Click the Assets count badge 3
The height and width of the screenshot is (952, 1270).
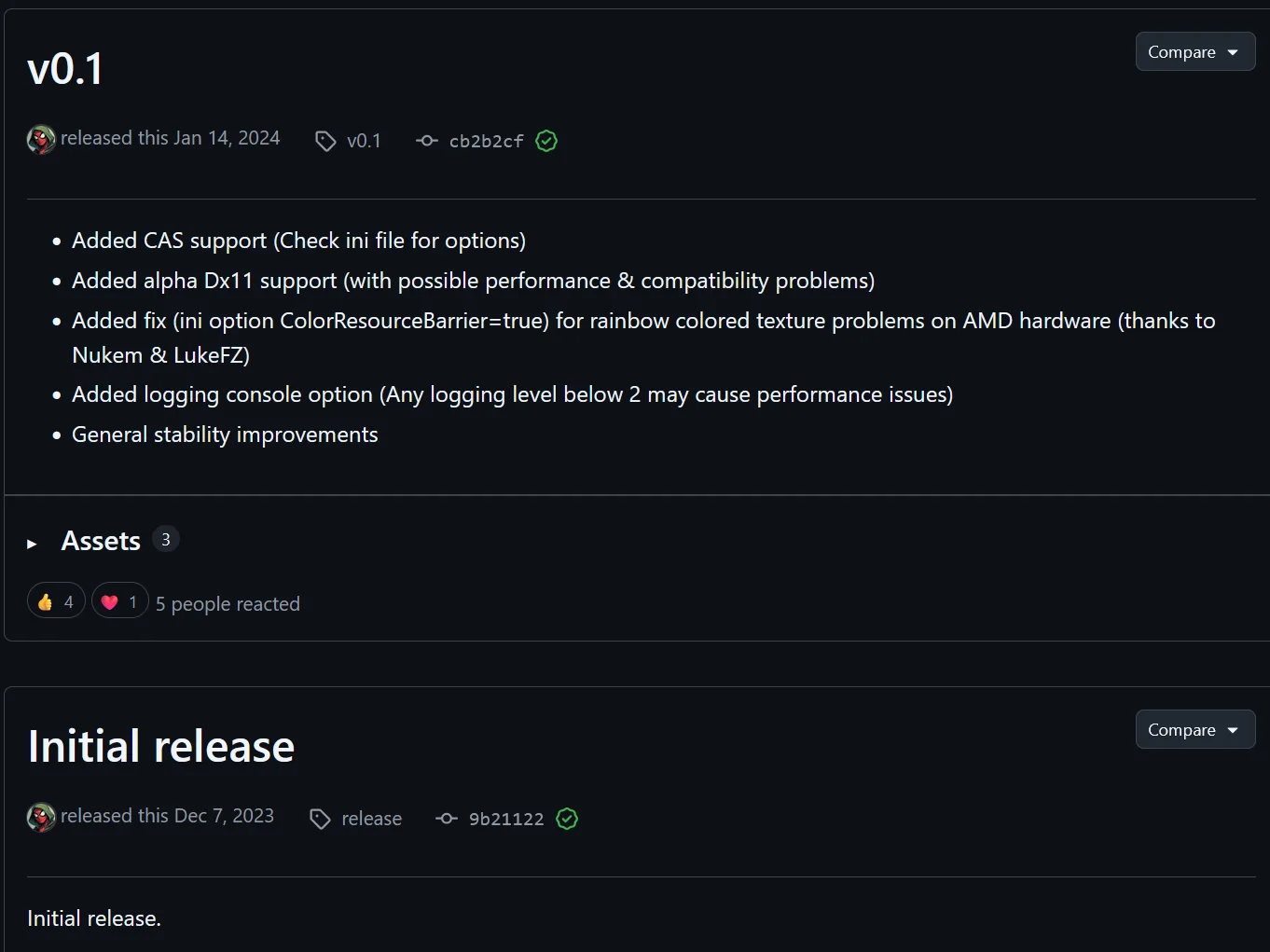(x=166, y=539)
